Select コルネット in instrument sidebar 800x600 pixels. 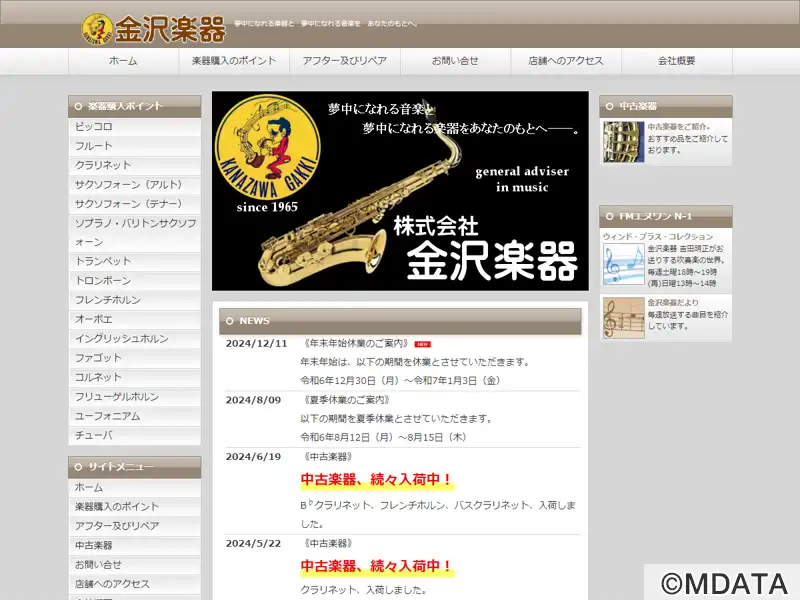pos(135,378)
